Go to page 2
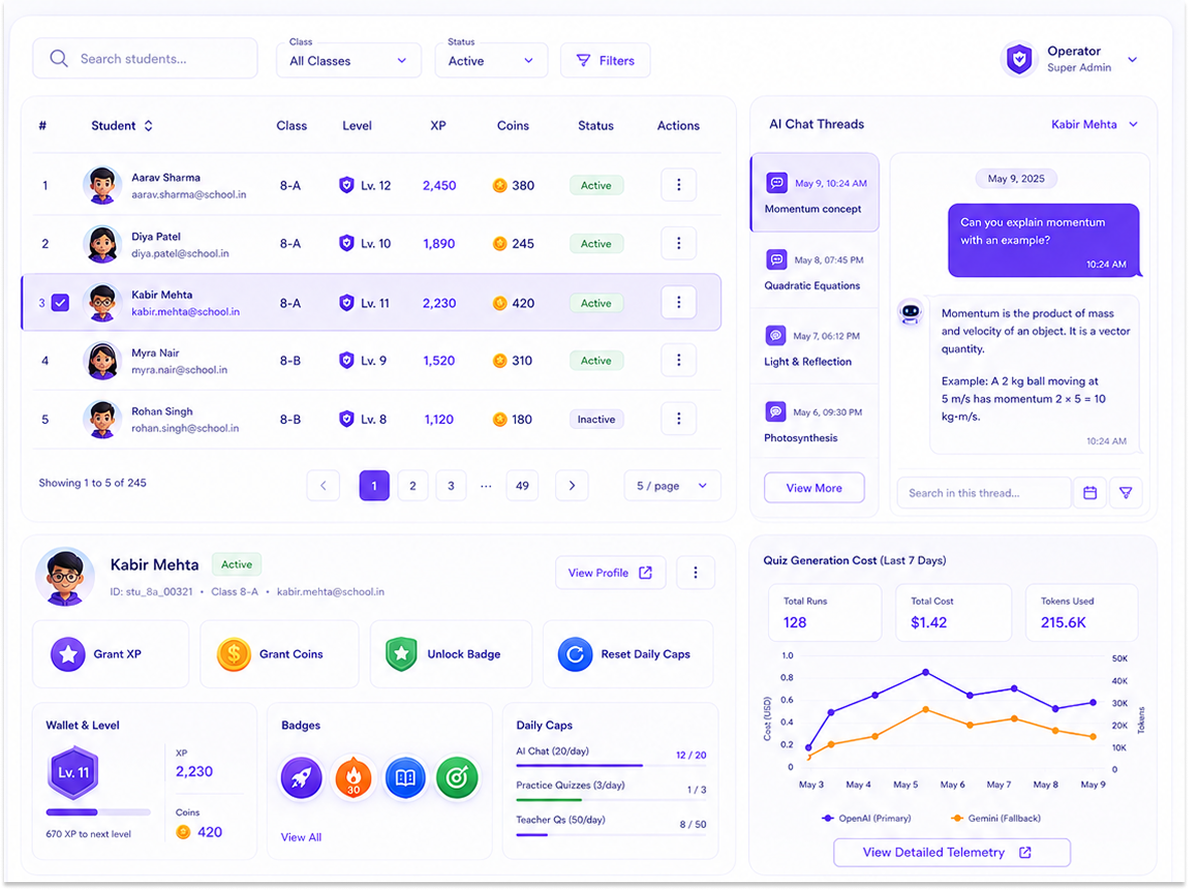1189x890 pixels. 413,486
